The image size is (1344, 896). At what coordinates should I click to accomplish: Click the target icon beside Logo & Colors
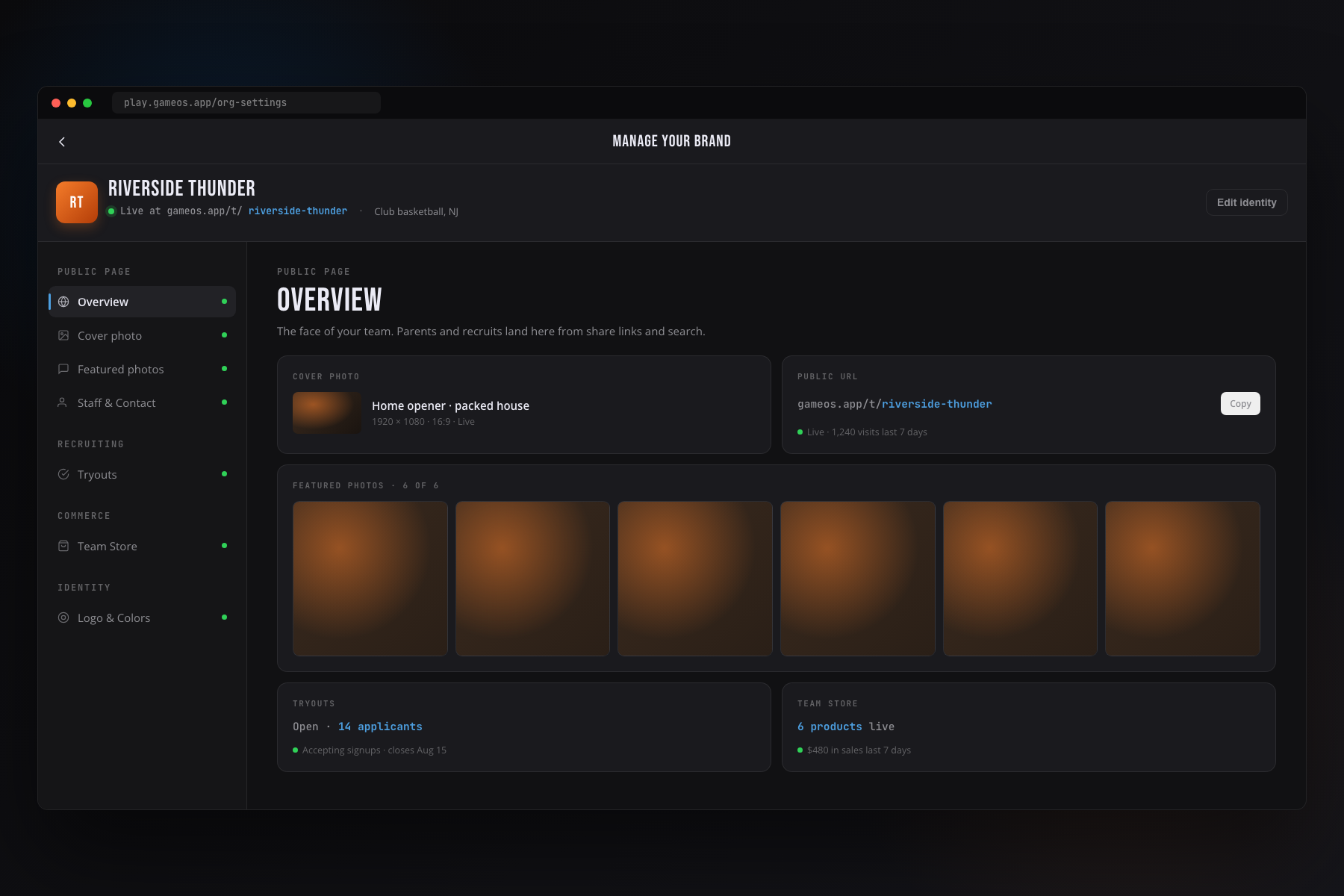[63, 617]
